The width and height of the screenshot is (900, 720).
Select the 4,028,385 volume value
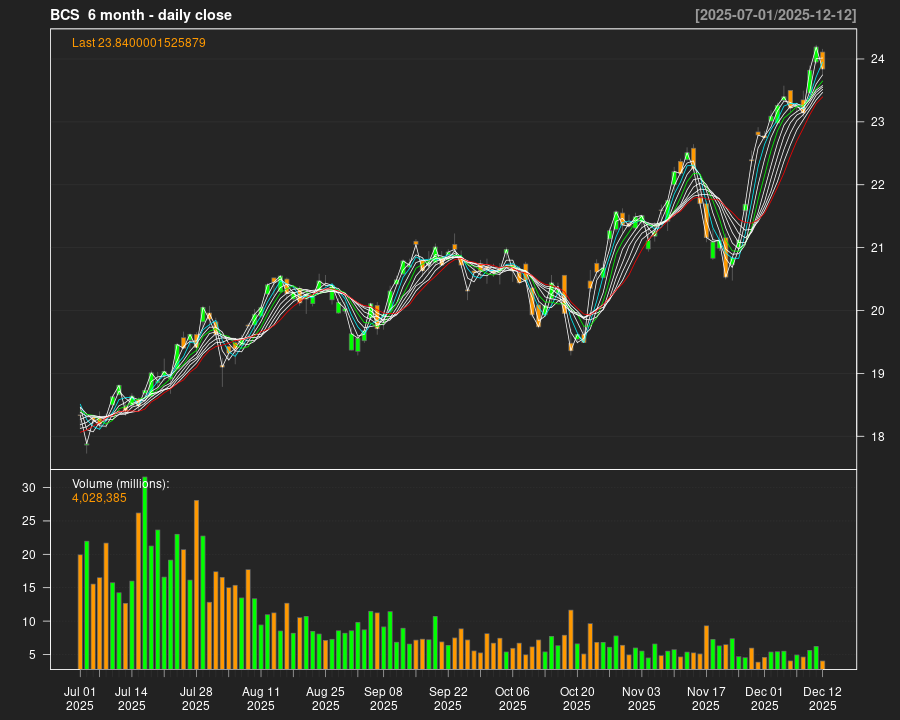point(99,498)
